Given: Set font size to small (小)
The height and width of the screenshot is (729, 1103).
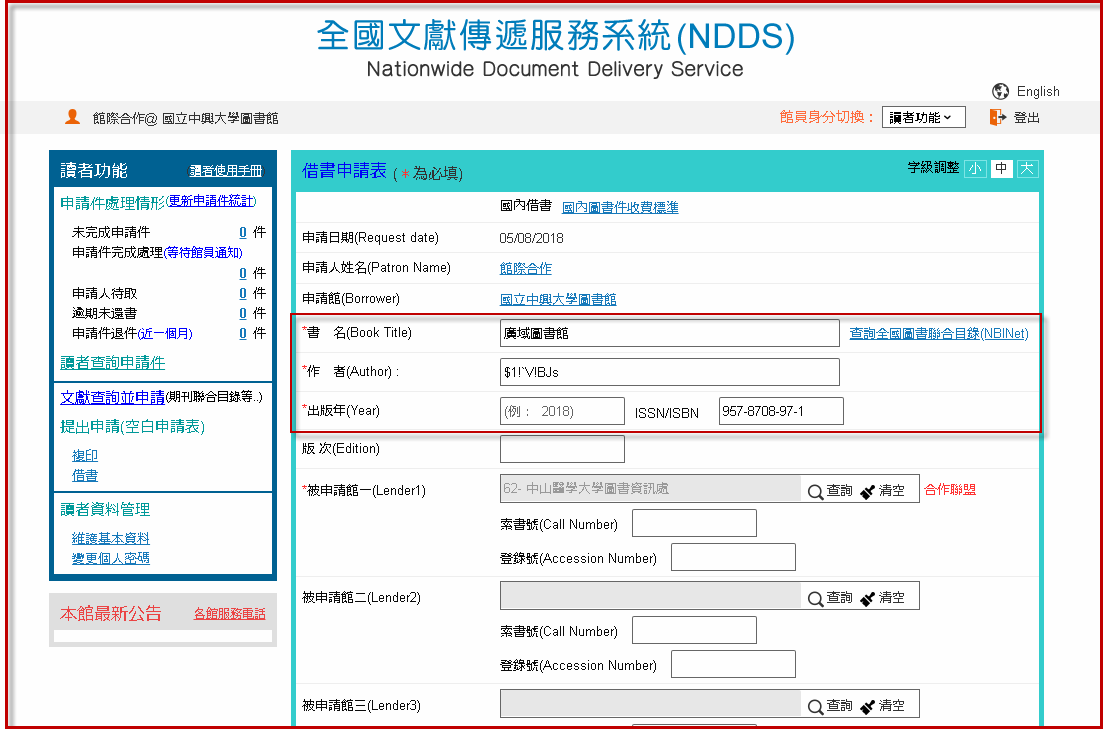Looking at the screenshot, I should tap(975, 169).
